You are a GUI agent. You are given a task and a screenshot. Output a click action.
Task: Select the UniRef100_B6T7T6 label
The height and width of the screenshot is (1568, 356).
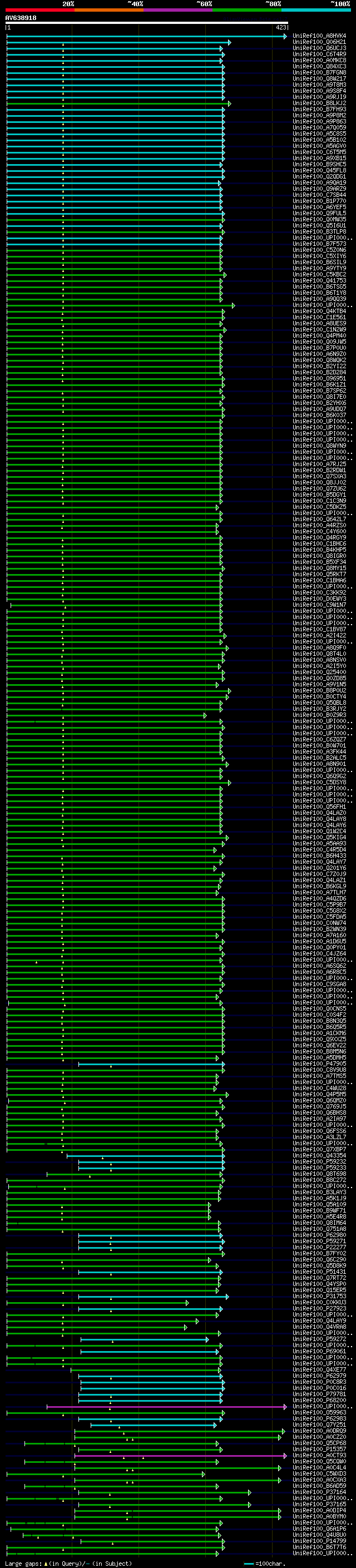[319, 1547]
